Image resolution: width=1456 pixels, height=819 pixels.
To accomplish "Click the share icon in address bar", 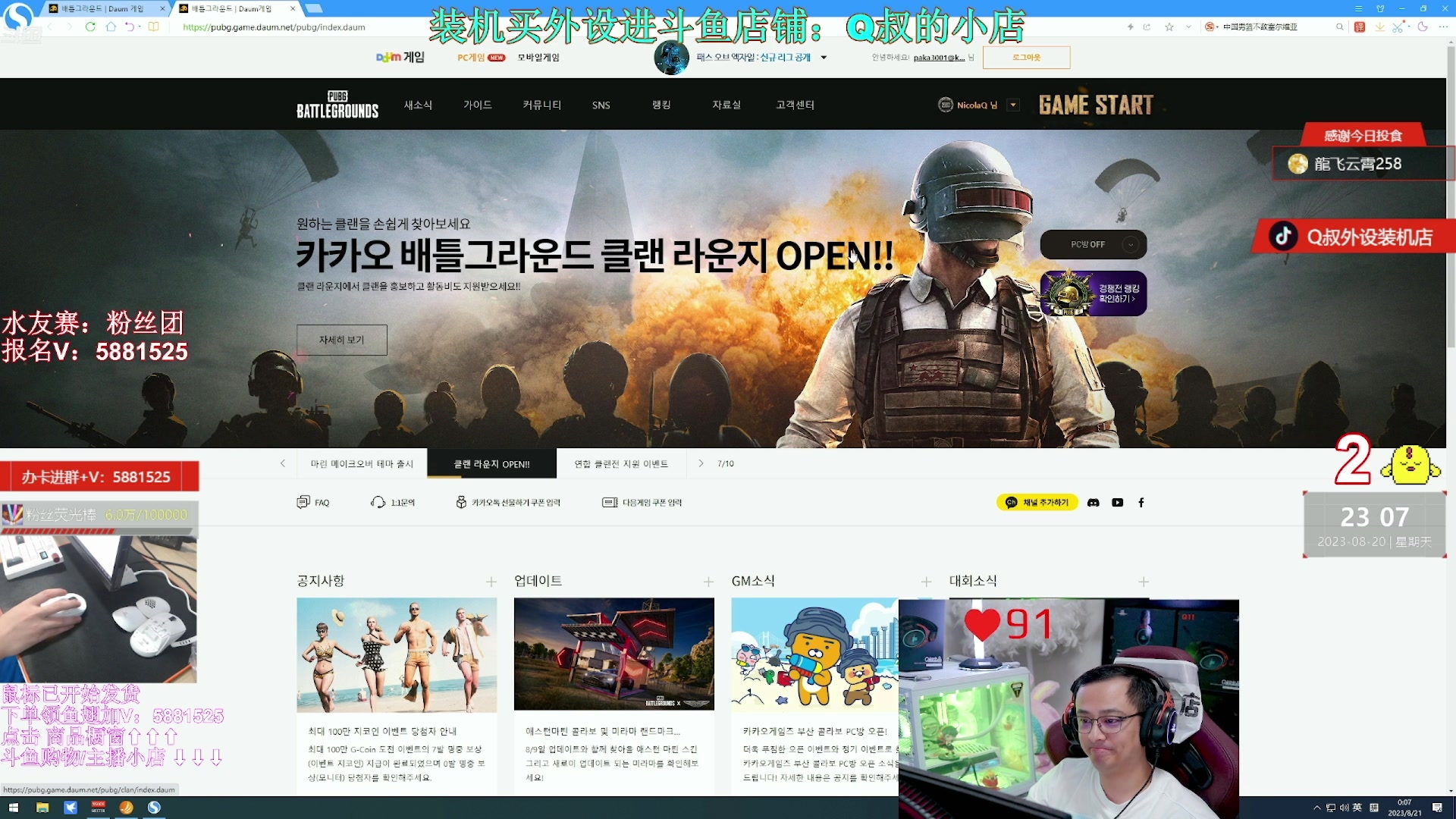I will click(x=1147, y=27).
